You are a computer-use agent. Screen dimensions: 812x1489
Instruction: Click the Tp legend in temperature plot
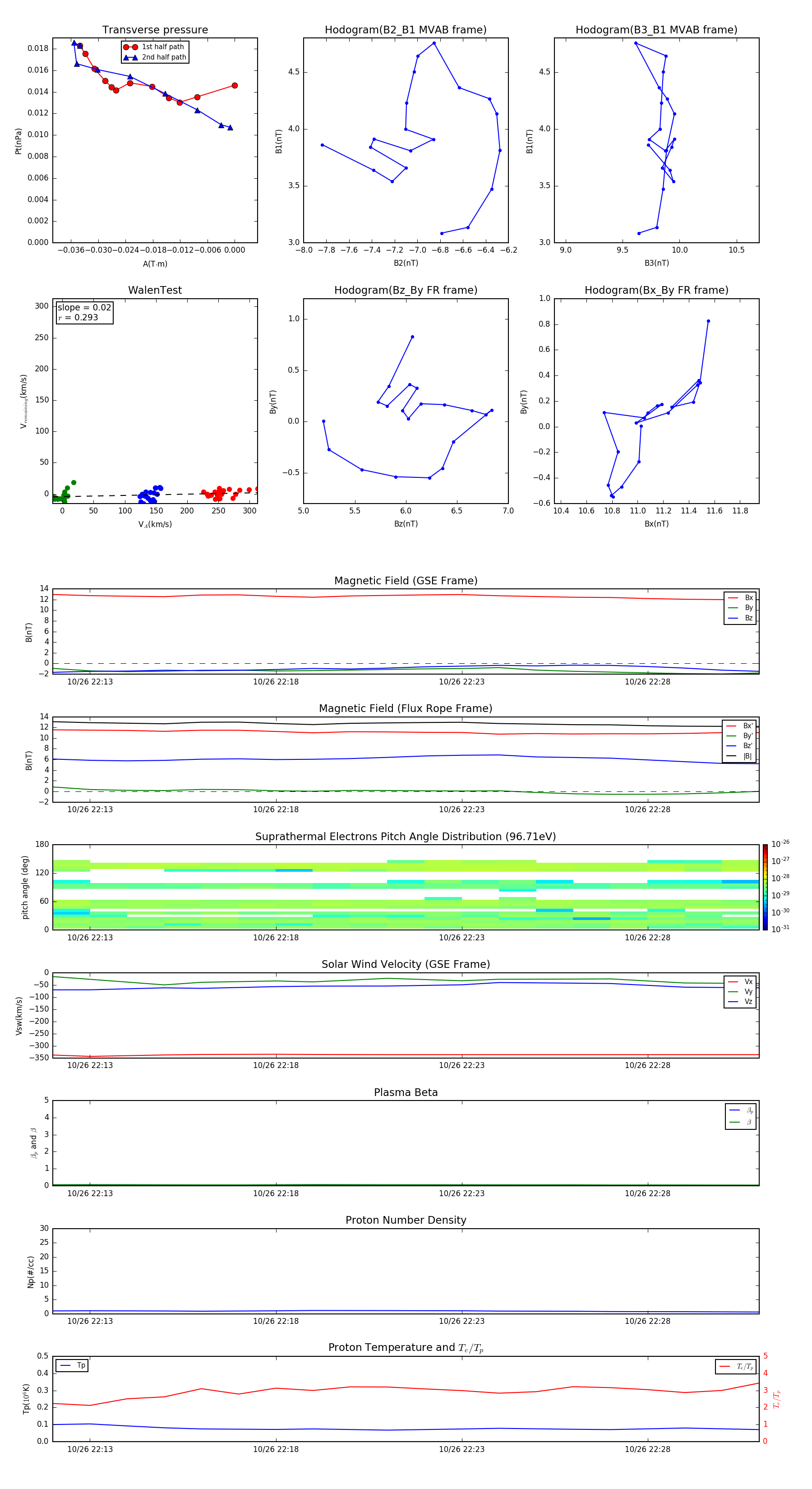tap(72, 1365)
